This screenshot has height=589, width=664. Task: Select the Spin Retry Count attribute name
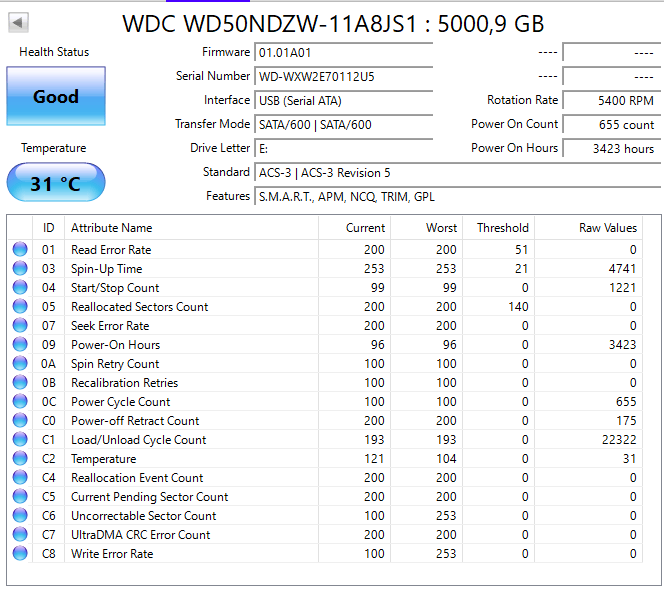115,364
